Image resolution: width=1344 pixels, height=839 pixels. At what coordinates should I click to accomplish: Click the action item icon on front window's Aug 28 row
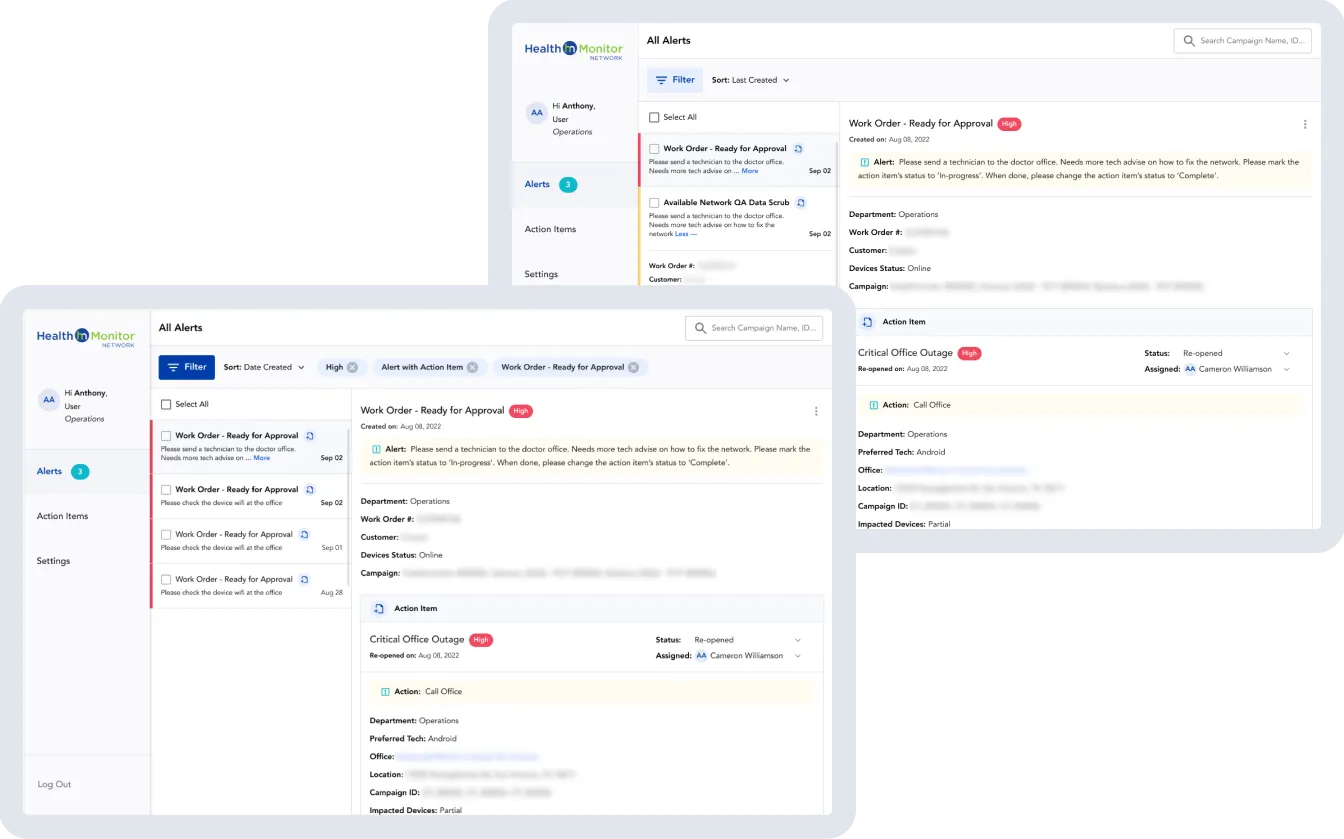304,580
